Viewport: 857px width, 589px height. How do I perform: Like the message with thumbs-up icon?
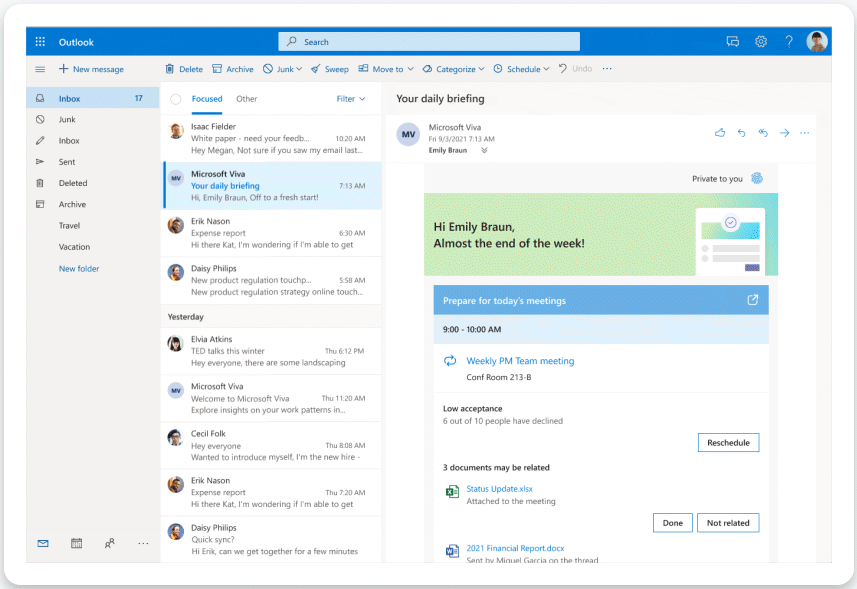[720, 133]
